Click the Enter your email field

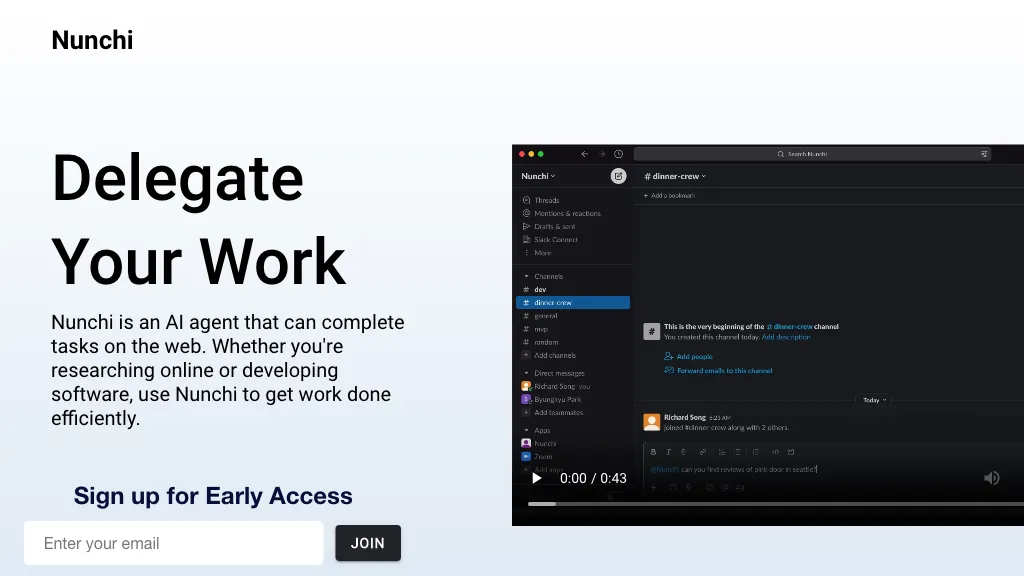174,543
